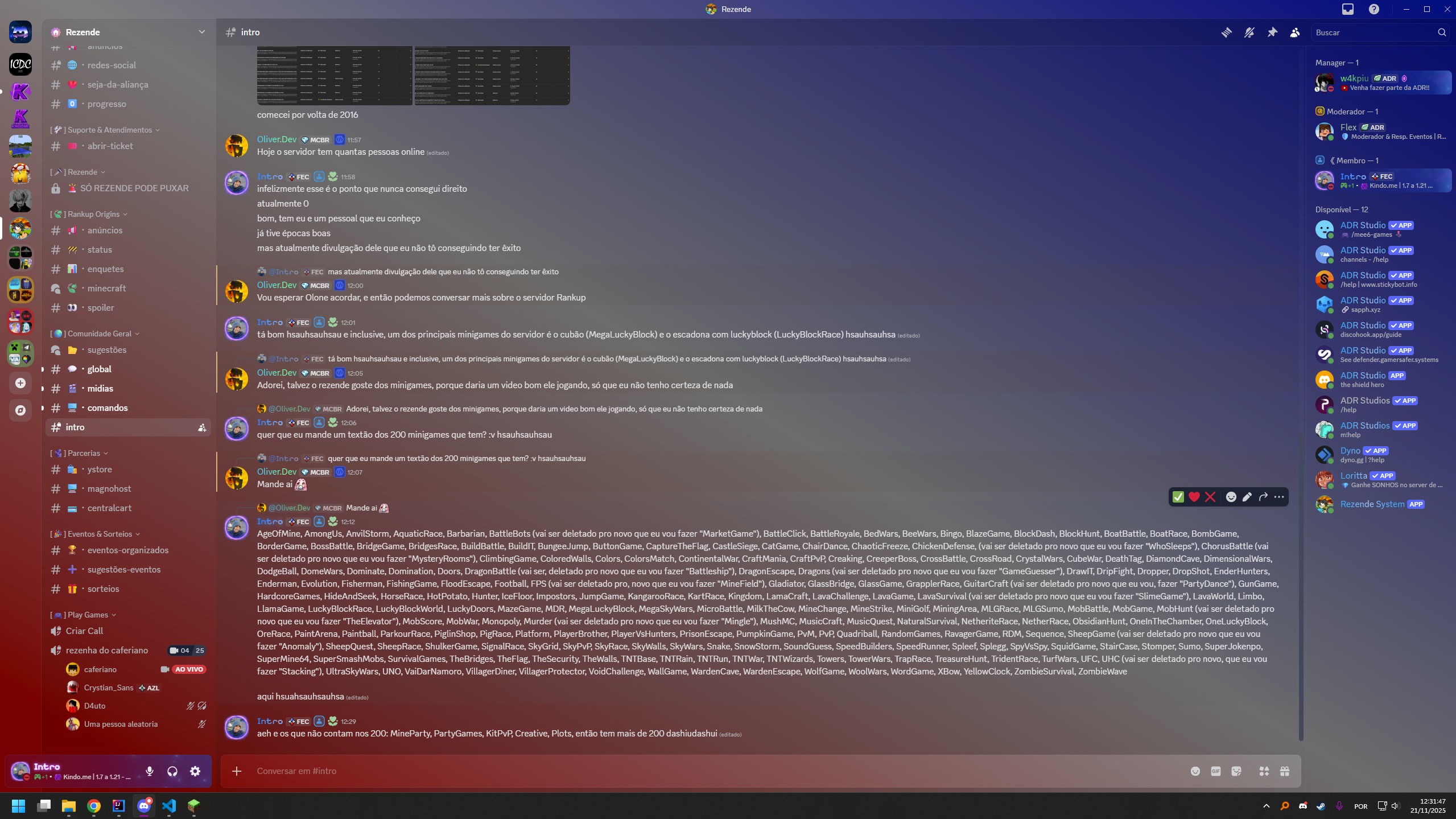
Task: Toggle the member list visibility
Action: (x=1294, y=32)
